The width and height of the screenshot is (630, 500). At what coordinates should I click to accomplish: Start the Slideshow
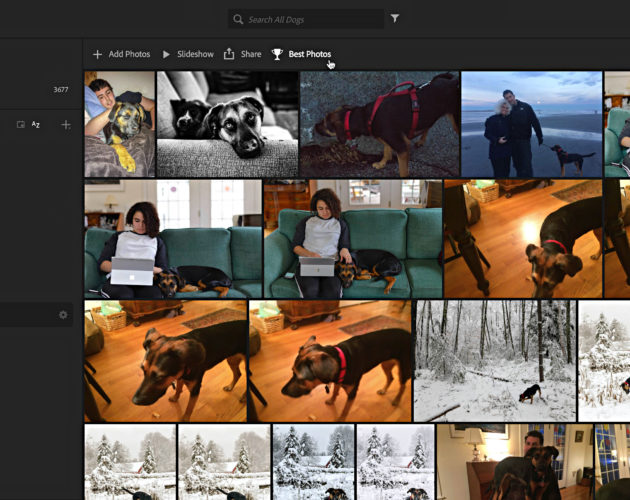click(x=195, y=54)
